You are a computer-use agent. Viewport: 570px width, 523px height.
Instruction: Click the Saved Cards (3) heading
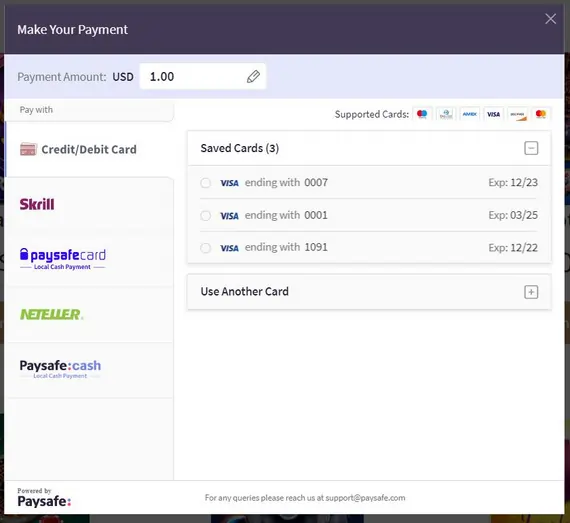(240, 148)
